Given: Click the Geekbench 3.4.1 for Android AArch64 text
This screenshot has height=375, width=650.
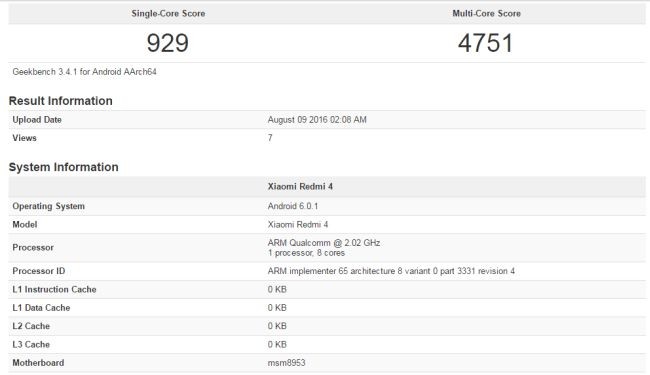Looking at the screenshot, I should point(85,72).
